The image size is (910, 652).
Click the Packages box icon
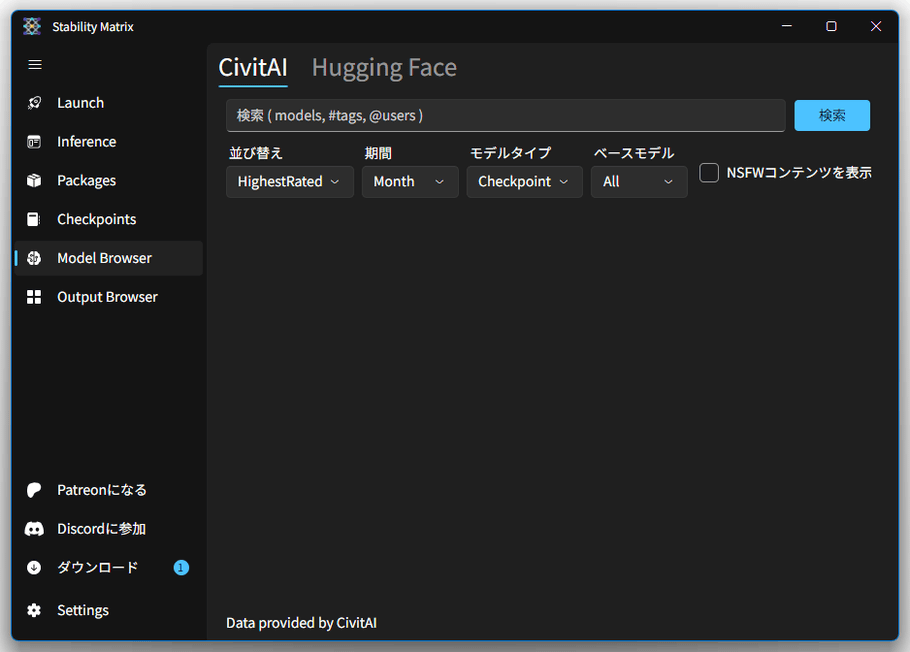[34, 181]
